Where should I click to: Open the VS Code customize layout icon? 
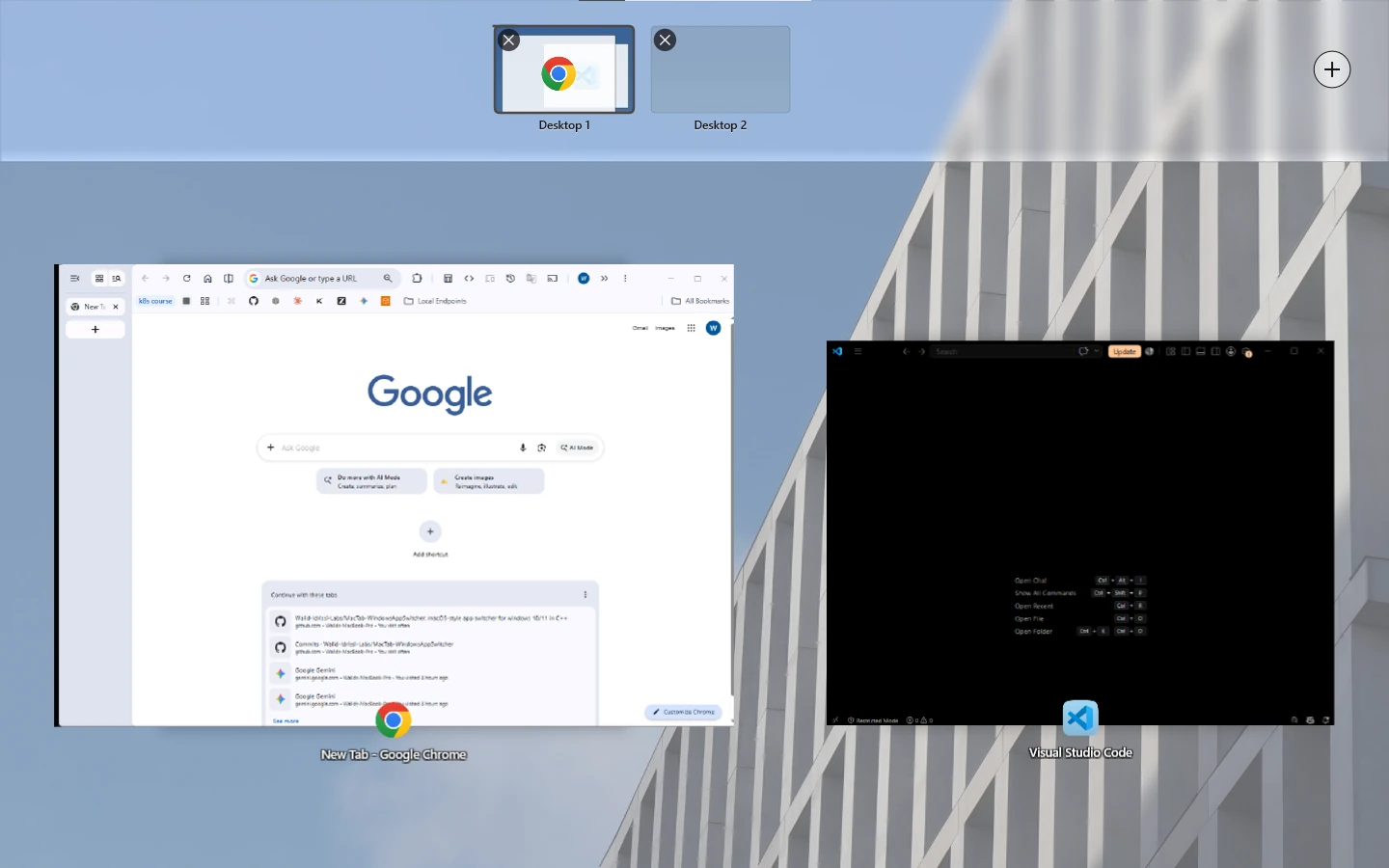[1171, 352]
